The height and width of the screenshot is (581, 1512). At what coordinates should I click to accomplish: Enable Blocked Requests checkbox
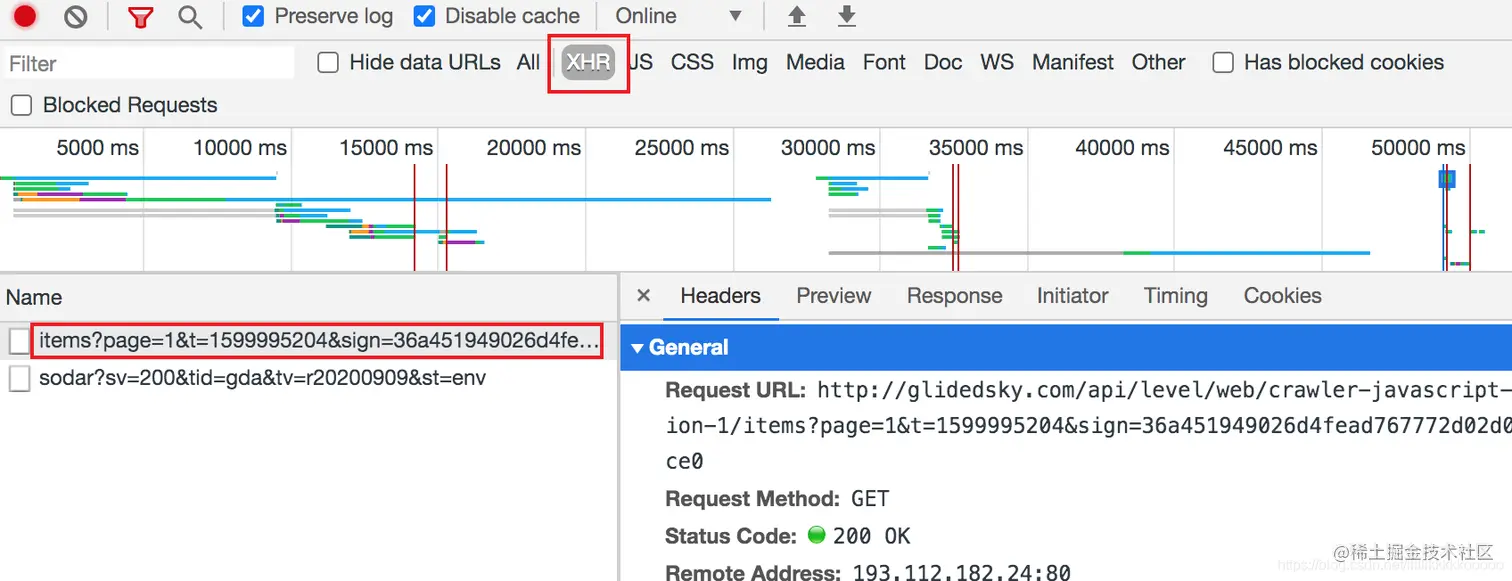[x=22, y=105]
